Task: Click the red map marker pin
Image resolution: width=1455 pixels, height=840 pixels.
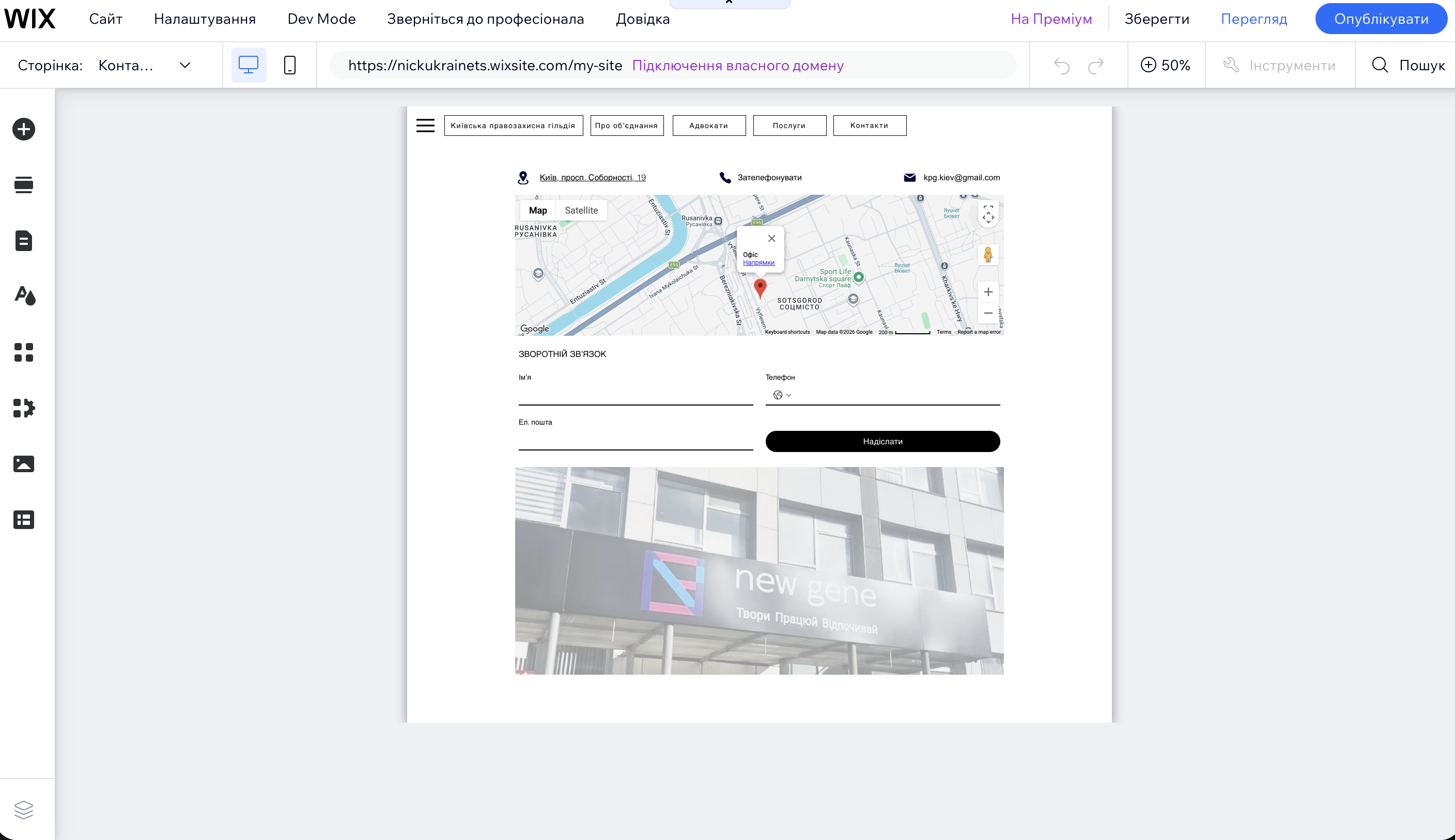Action: pyautogui.click(x=761, y=288)
